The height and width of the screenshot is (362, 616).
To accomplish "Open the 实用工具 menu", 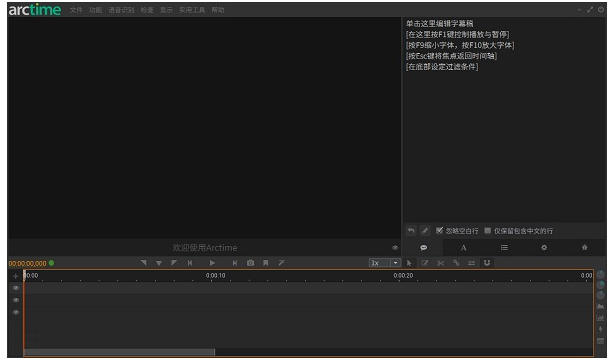I will [192, 10].
